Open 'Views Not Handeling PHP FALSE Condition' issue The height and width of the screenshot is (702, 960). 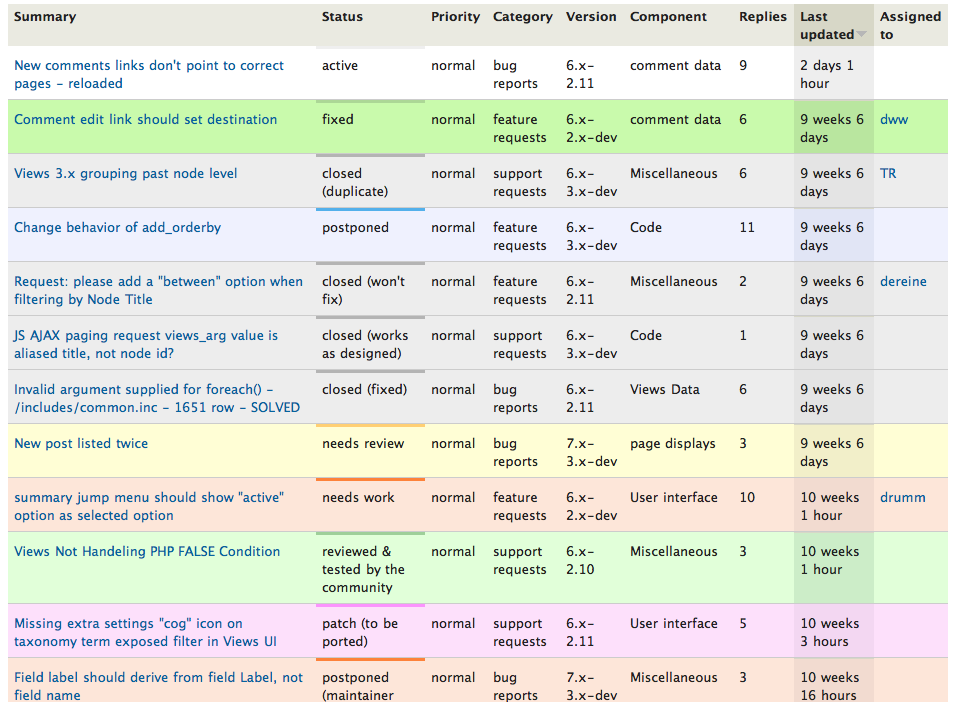pos(147,551)
